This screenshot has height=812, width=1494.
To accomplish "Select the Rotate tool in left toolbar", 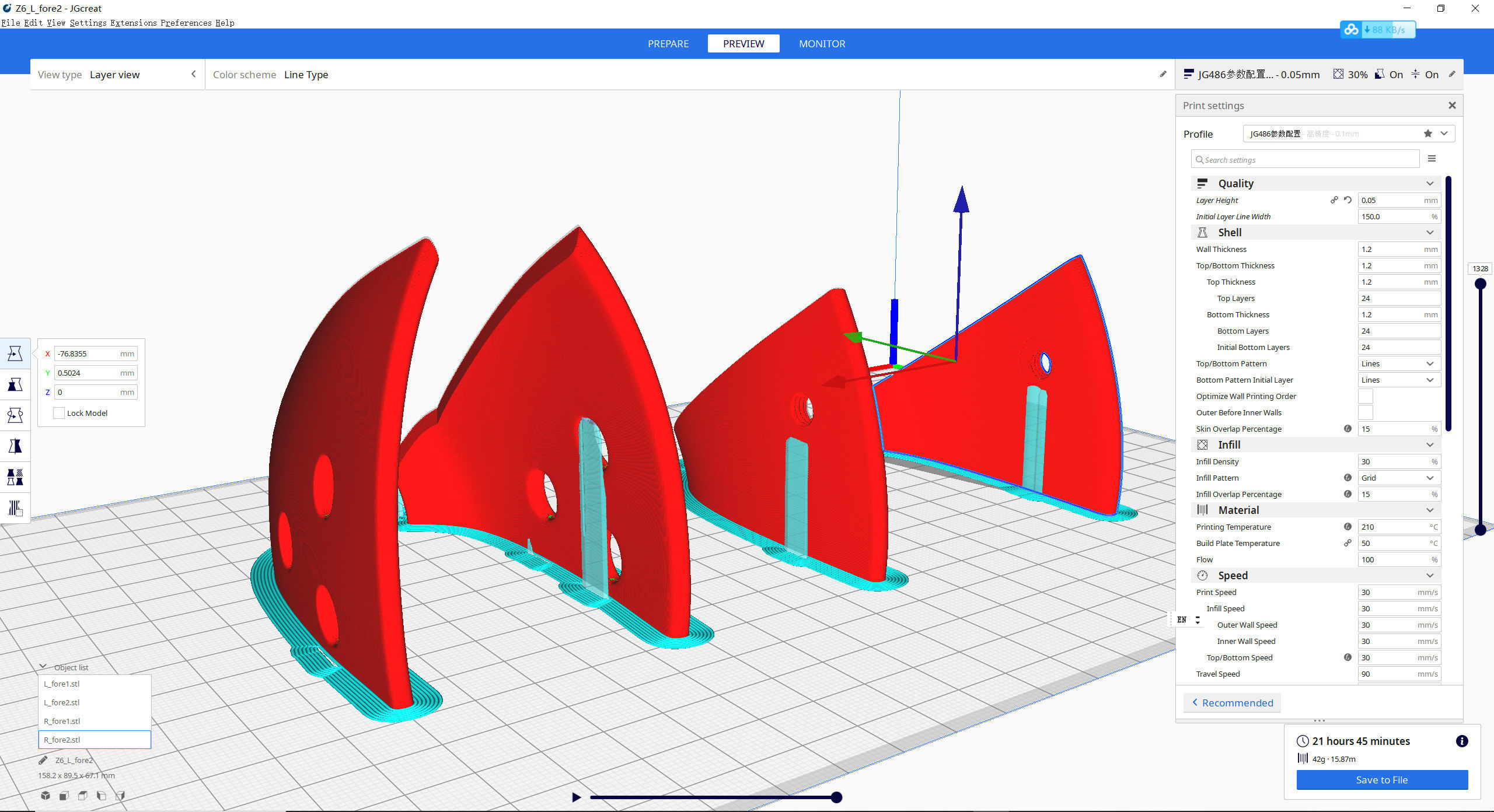I will 15,415.
